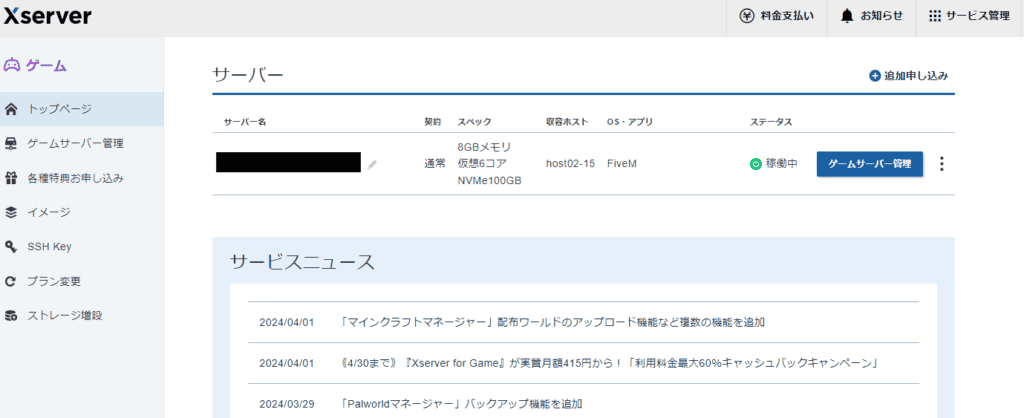
Task: Click the 収容ホスト column header
Action: 568,122
